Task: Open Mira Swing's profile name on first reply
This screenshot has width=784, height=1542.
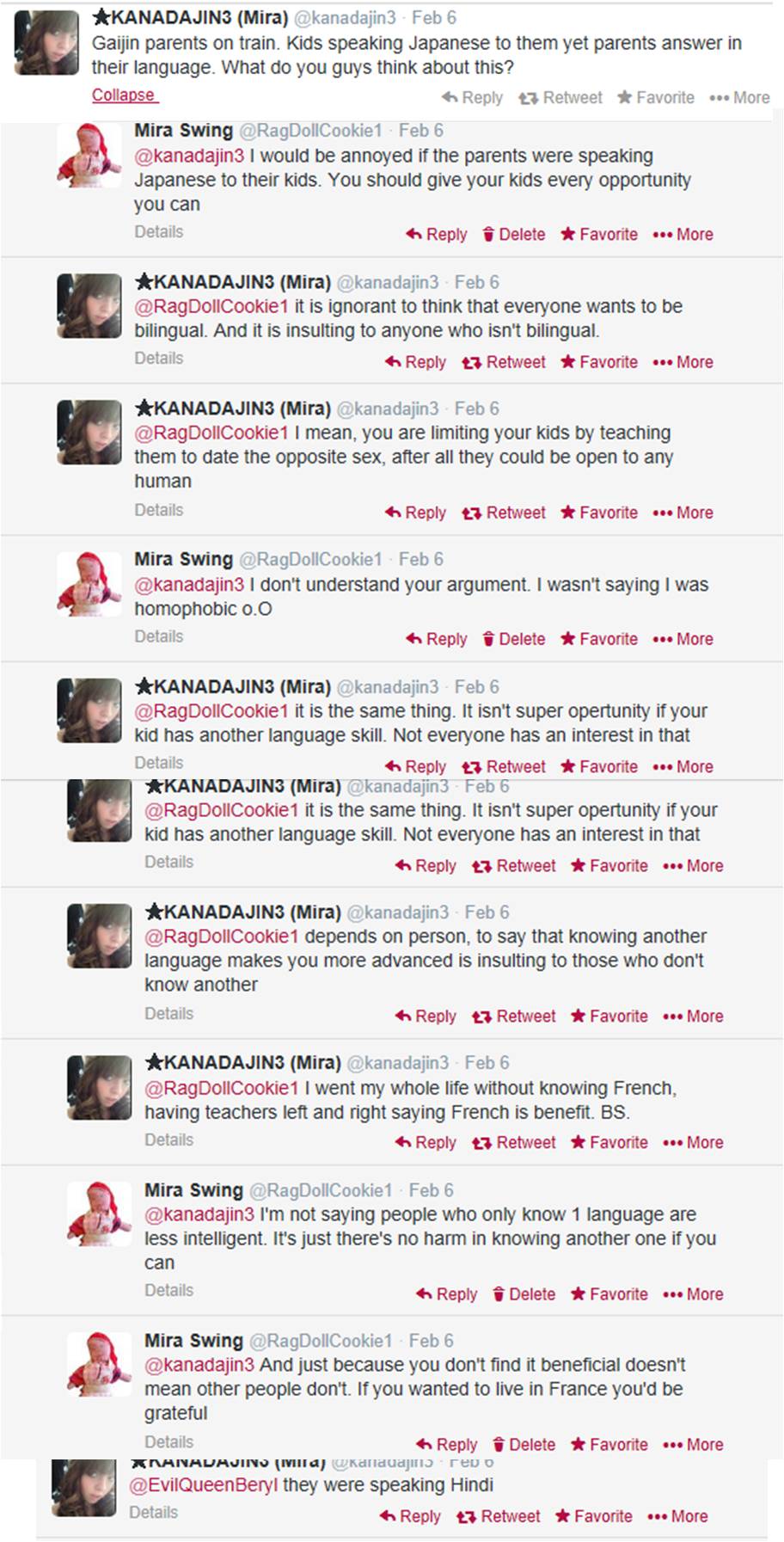Action: coord(183,131)
